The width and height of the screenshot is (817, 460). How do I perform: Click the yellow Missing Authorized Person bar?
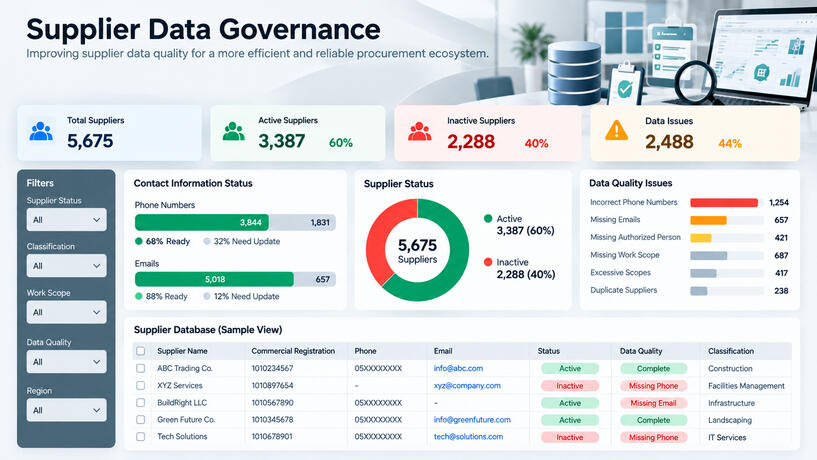(701, 238)
